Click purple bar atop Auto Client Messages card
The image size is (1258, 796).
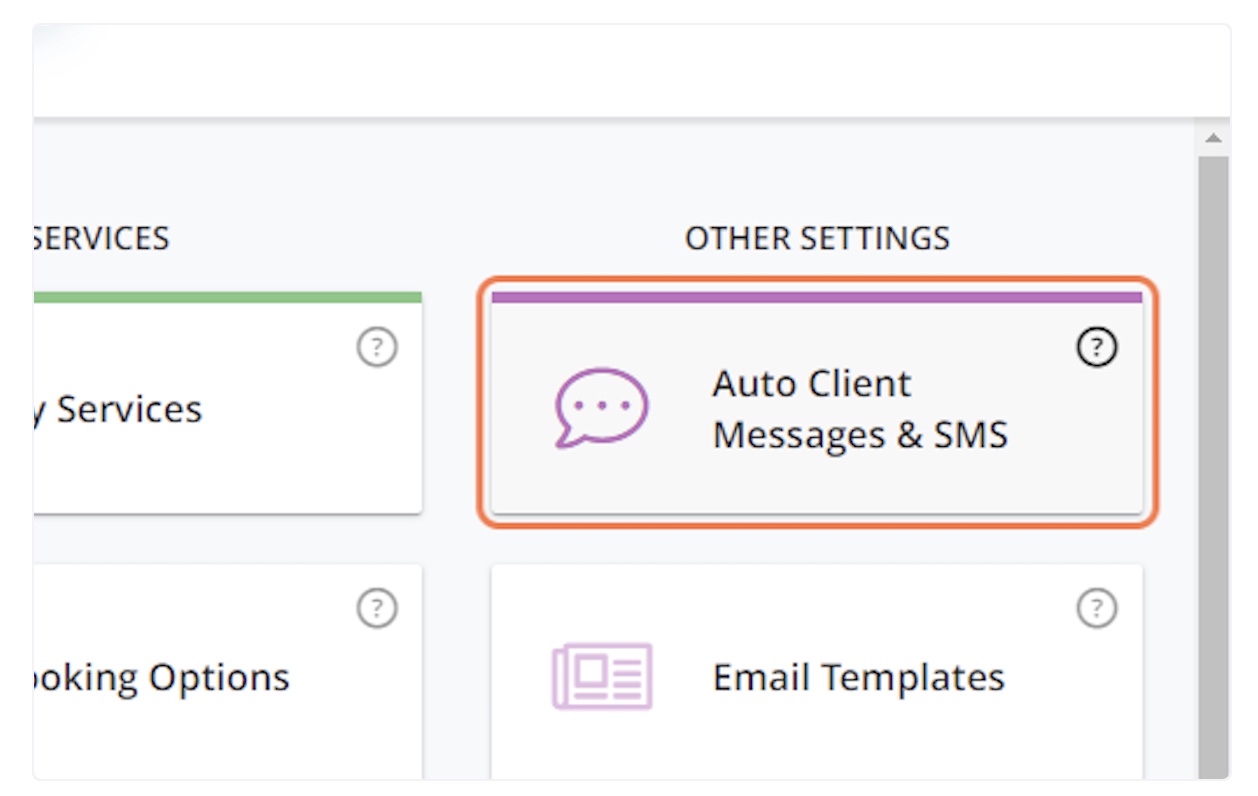(x=816, y=297)
